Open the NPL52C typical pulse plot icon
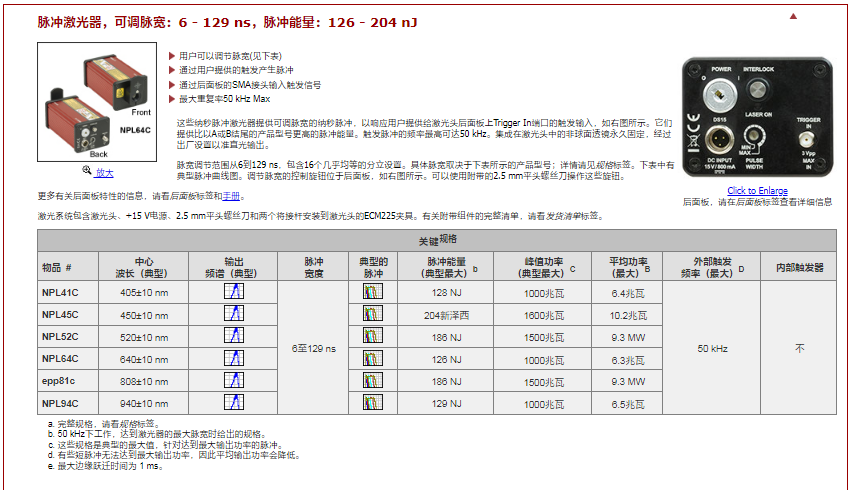This screenshot has width=850, height=490. click(x=372, y=336)
